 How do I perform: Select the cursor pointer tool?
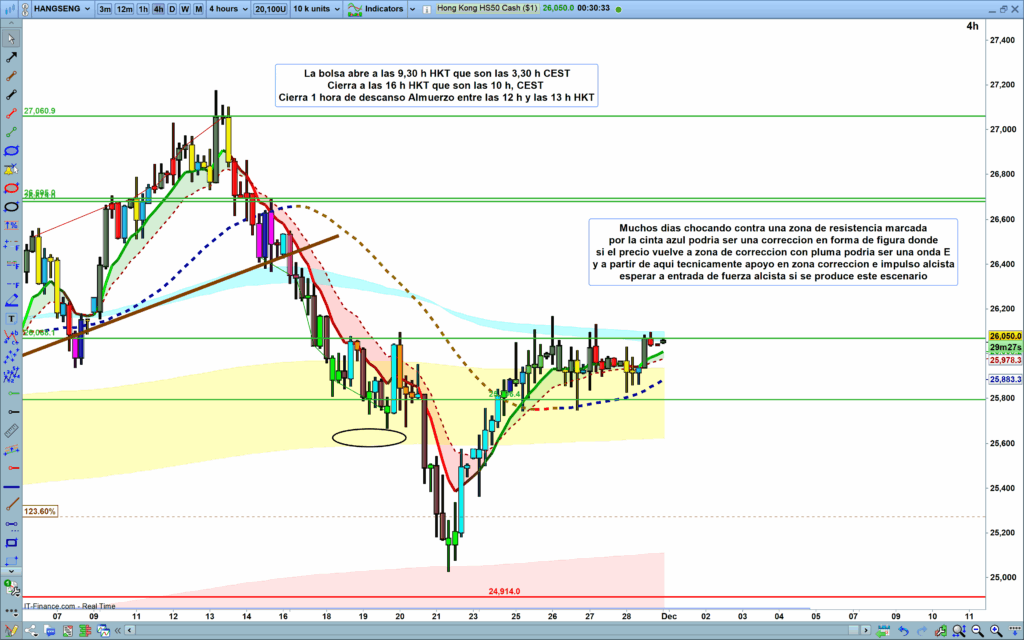(x=11, y=39)
